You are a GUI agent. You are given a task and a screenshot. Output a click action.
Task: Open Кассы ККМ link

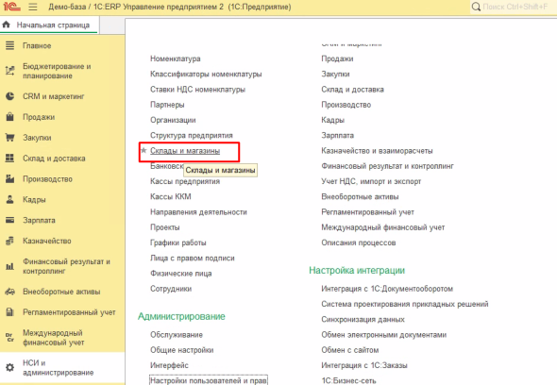click(x=171, y=196)
